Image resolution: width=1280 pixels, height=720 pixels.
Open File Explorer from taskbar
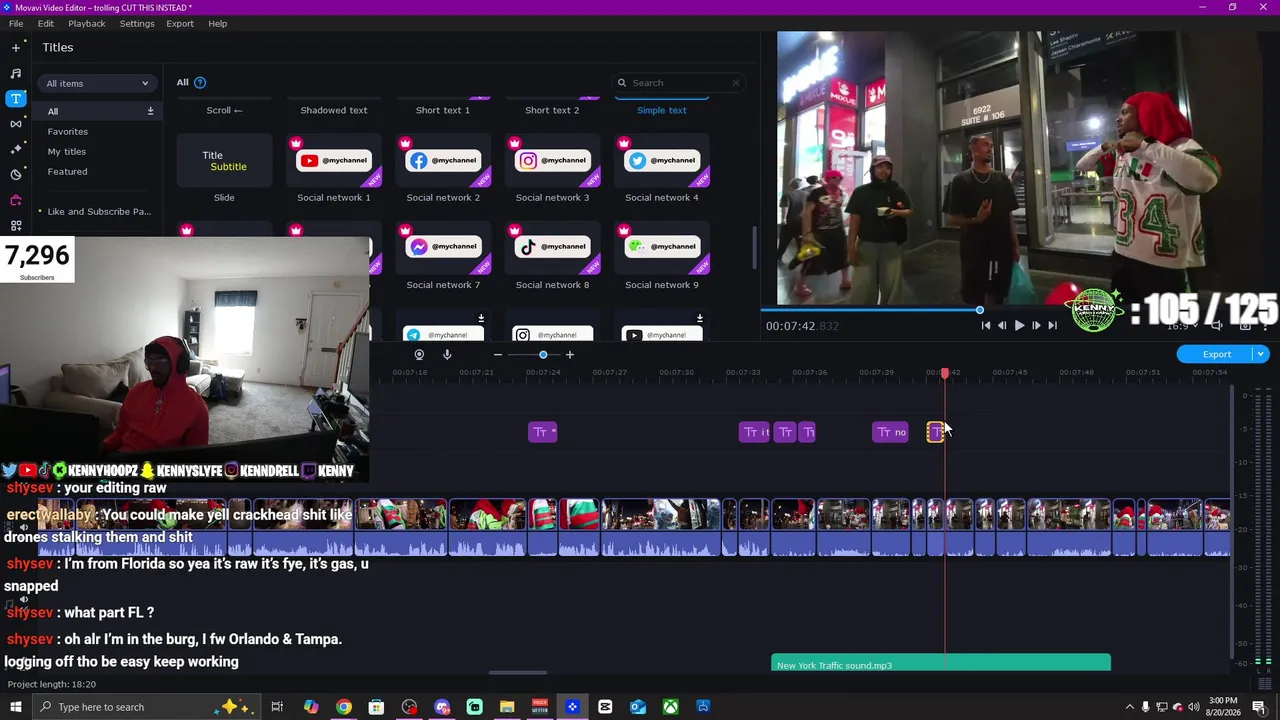pyautogui.click(x=507, y=707)
